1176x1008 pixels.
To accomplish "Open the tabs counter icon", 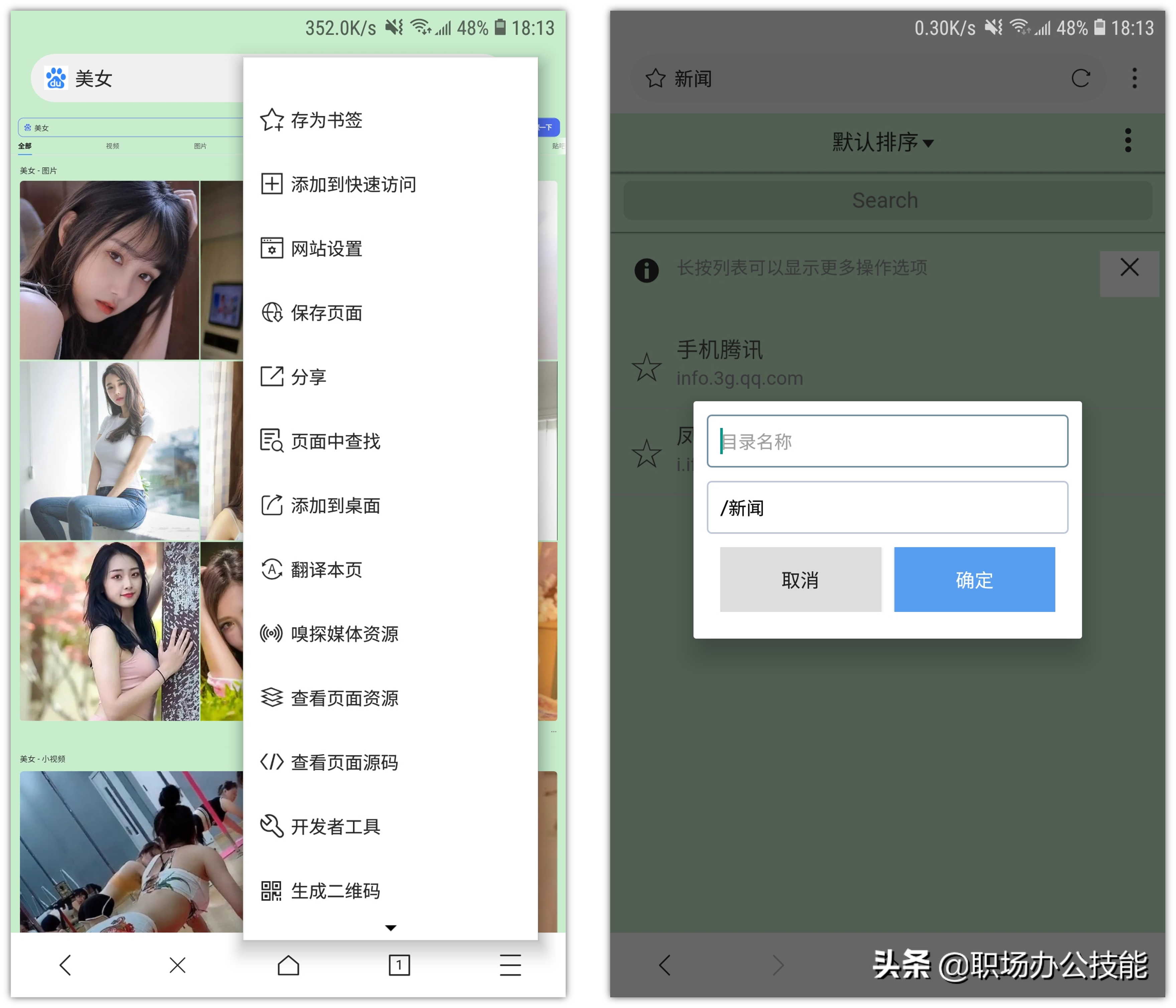I will 399,964.
